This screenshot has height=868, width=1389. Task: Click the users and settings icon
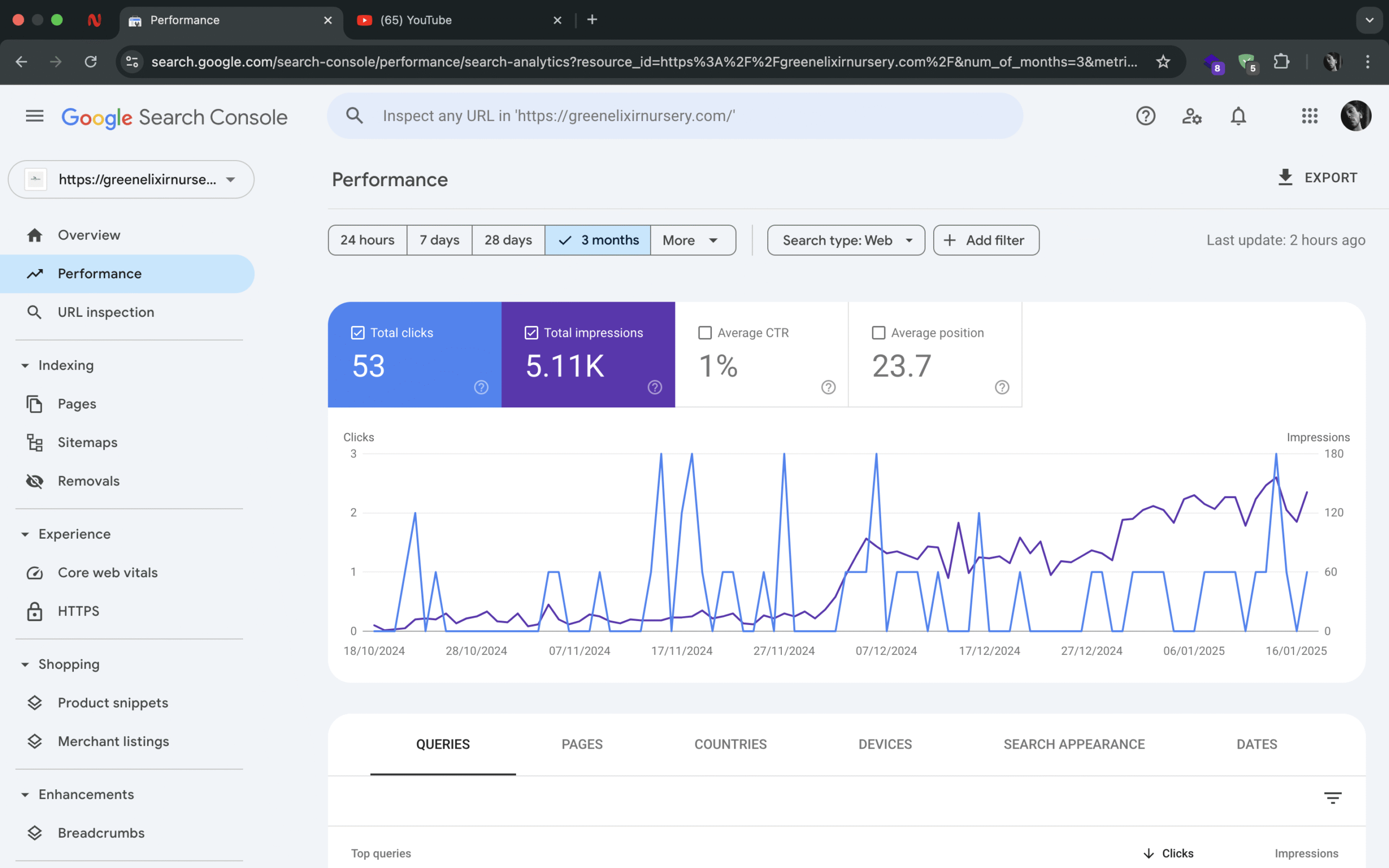1192,117
